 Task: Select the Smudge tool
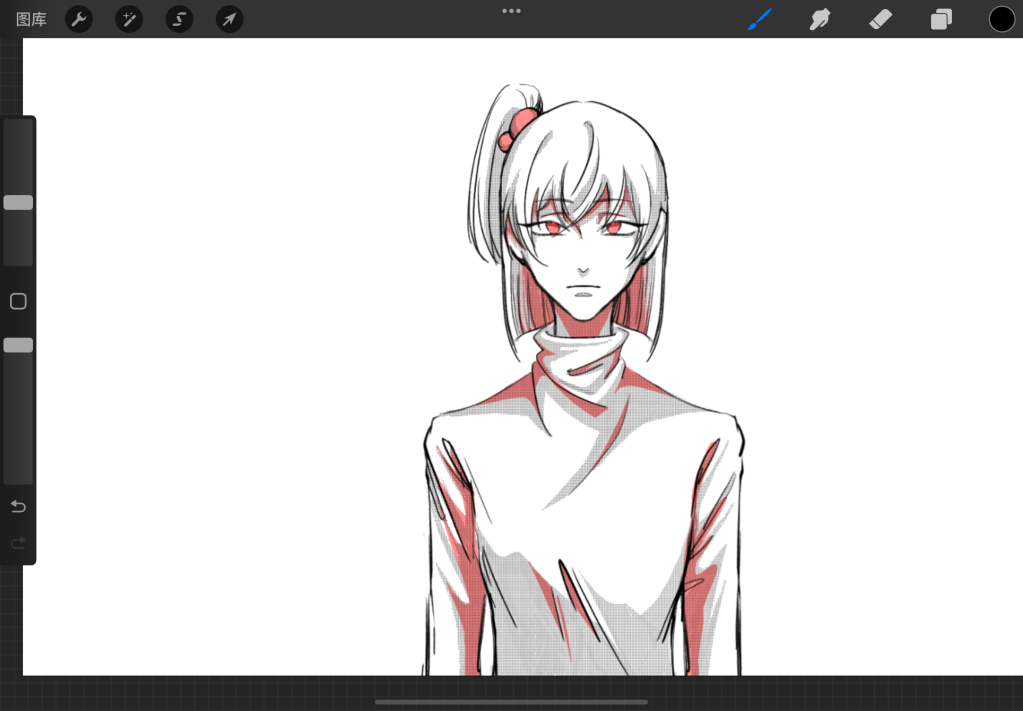[820, 19]
